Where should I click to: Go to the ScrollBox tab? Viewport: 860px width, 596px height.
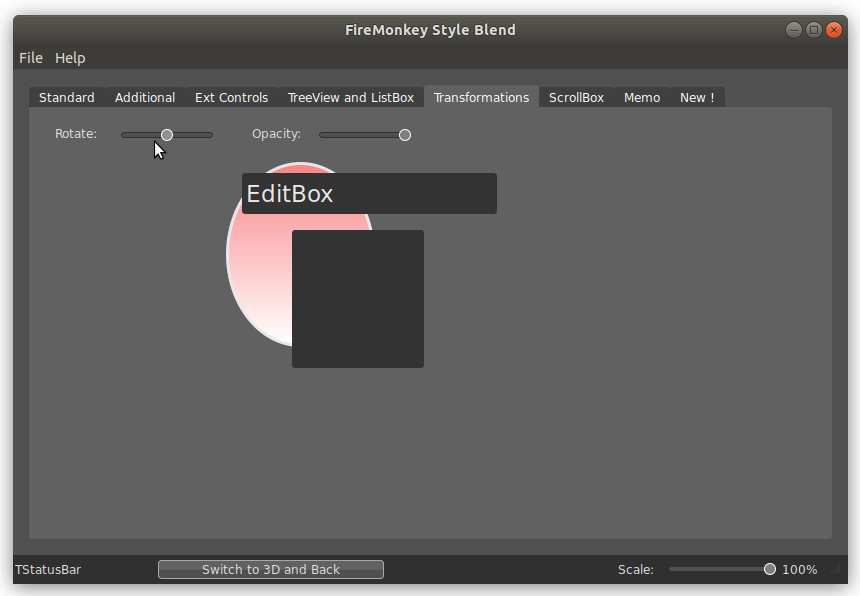point(576,98)
